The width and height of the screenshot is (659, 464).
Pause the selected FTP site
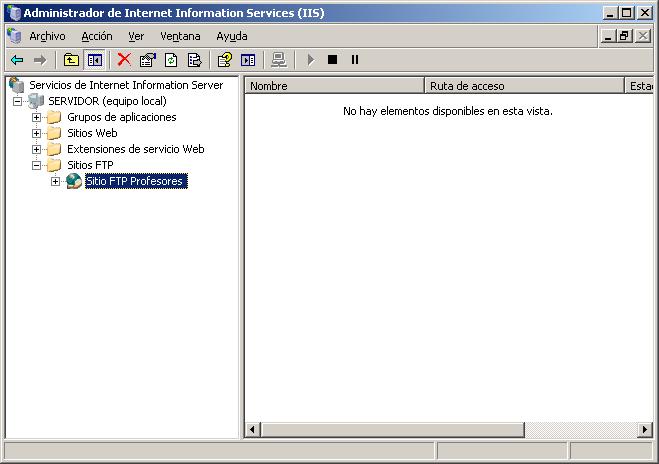click(x=355, y=60)
